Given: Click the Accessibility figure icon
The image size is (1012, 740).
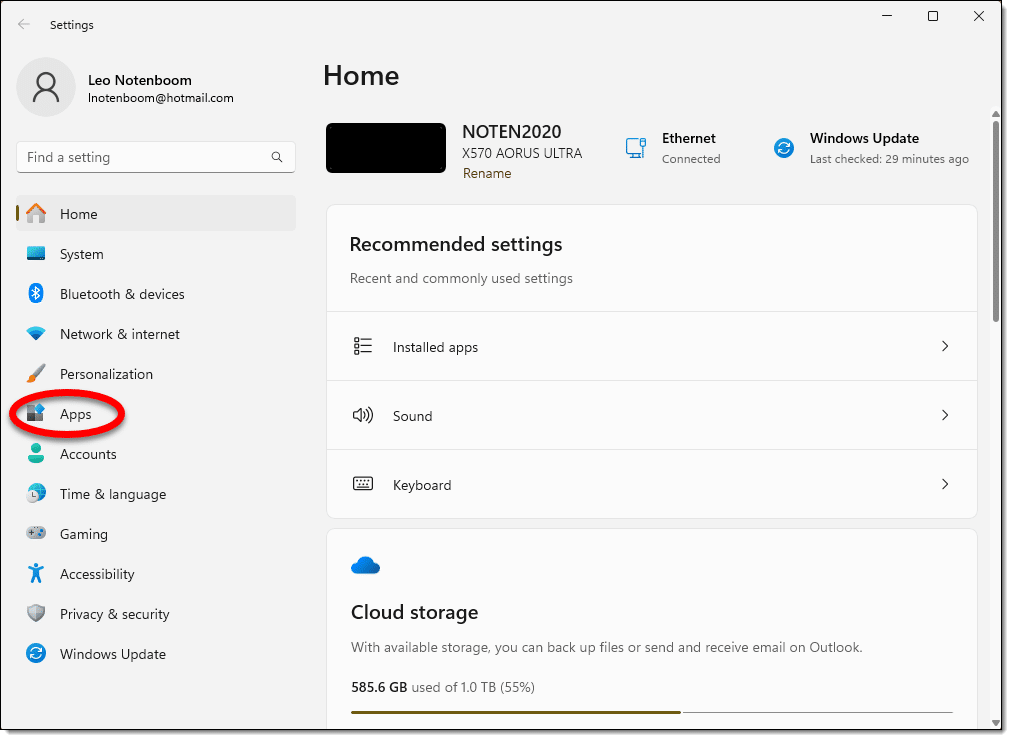Looking at the screenshot, I should coord(36,574).
